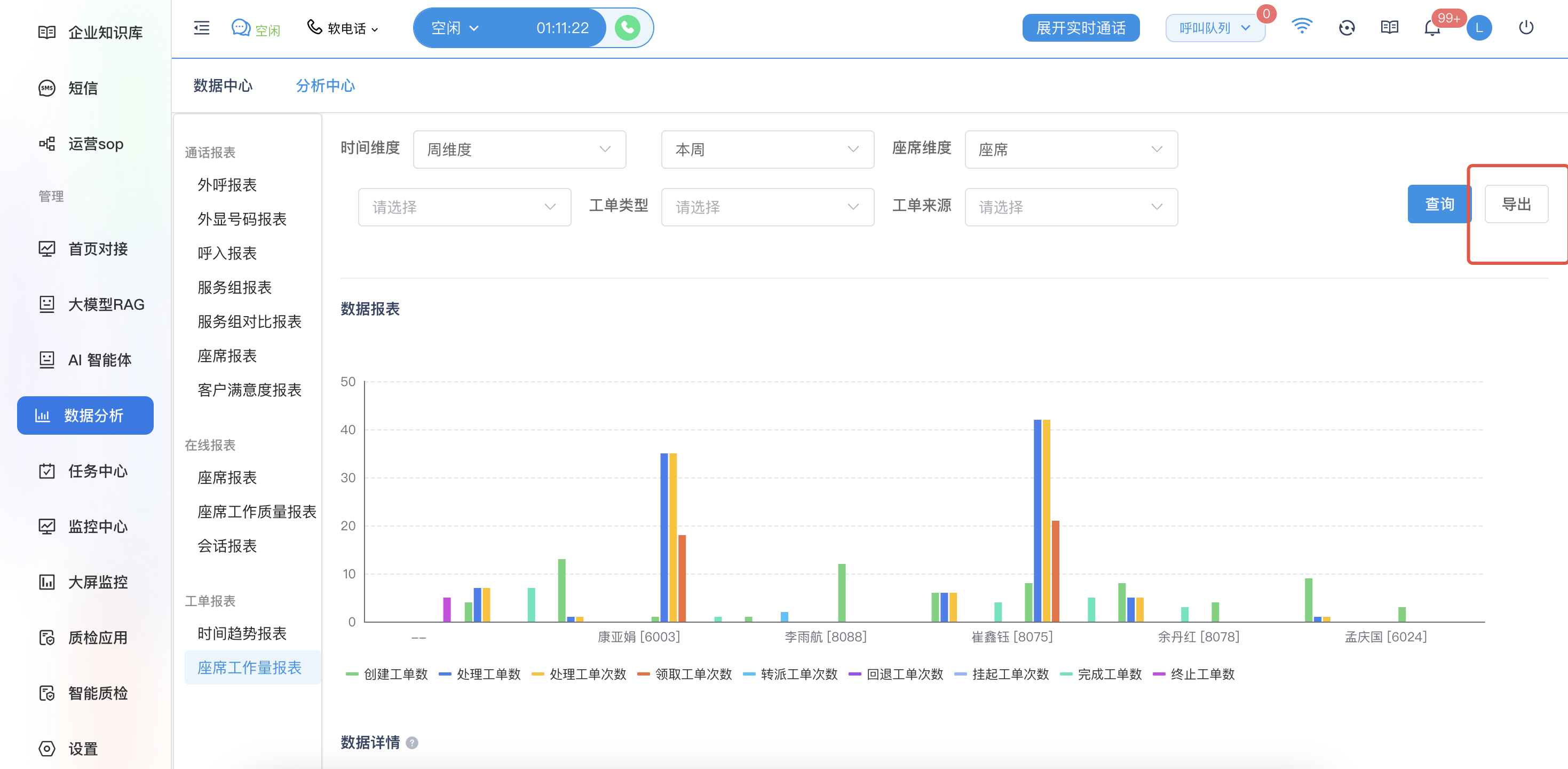
Task: Toggle 终止工单数 series in chart legend
Action: (1194, 674)
